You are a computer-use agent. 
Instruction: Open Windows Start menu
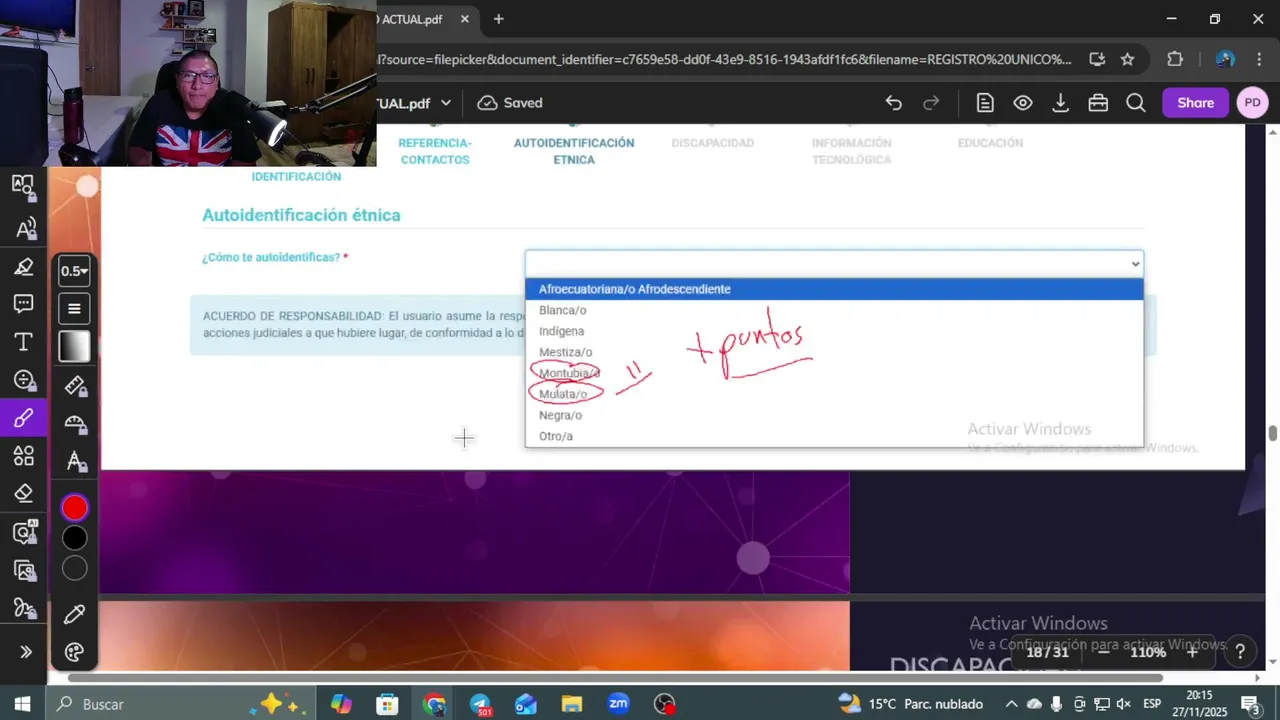pyautogui.click(x=22, y=704)
